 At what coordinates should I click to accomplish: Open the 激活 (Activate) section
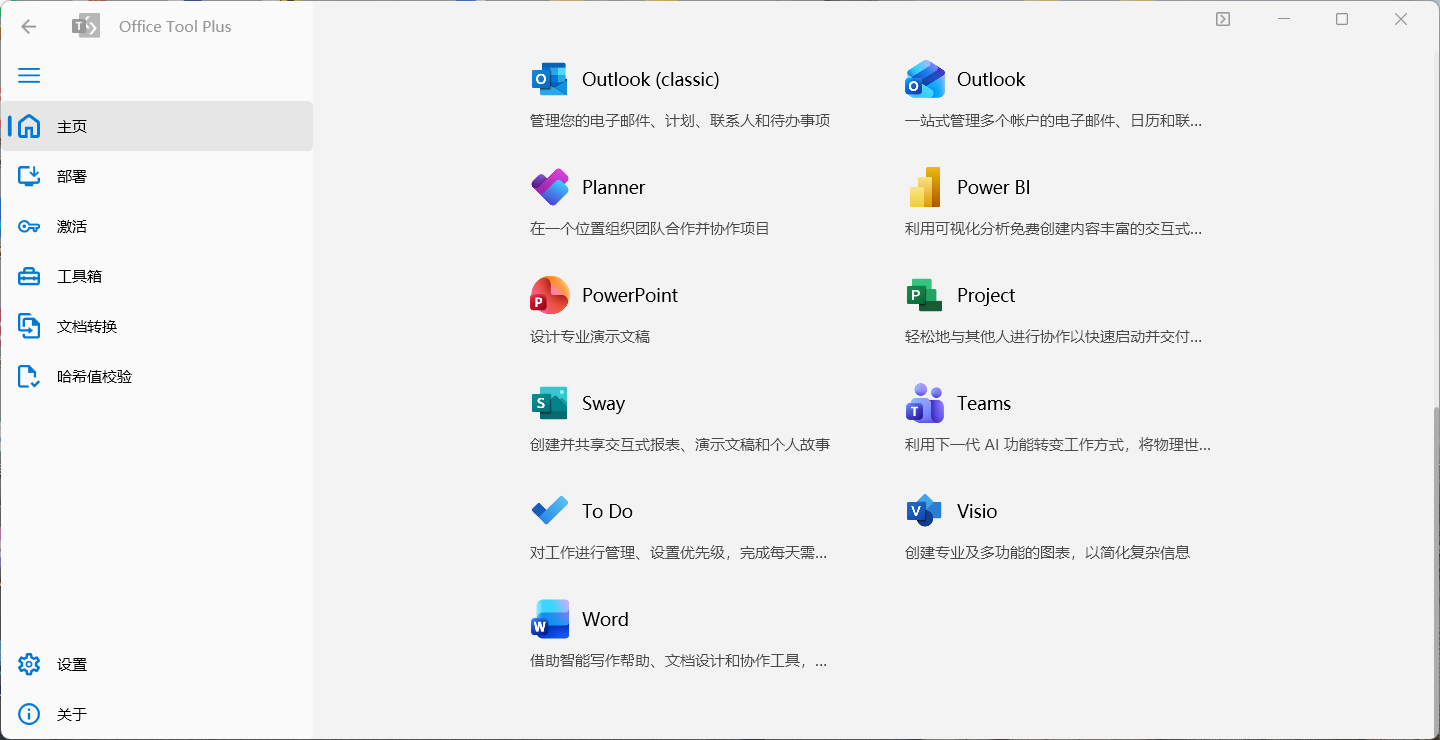coord(72,227)
